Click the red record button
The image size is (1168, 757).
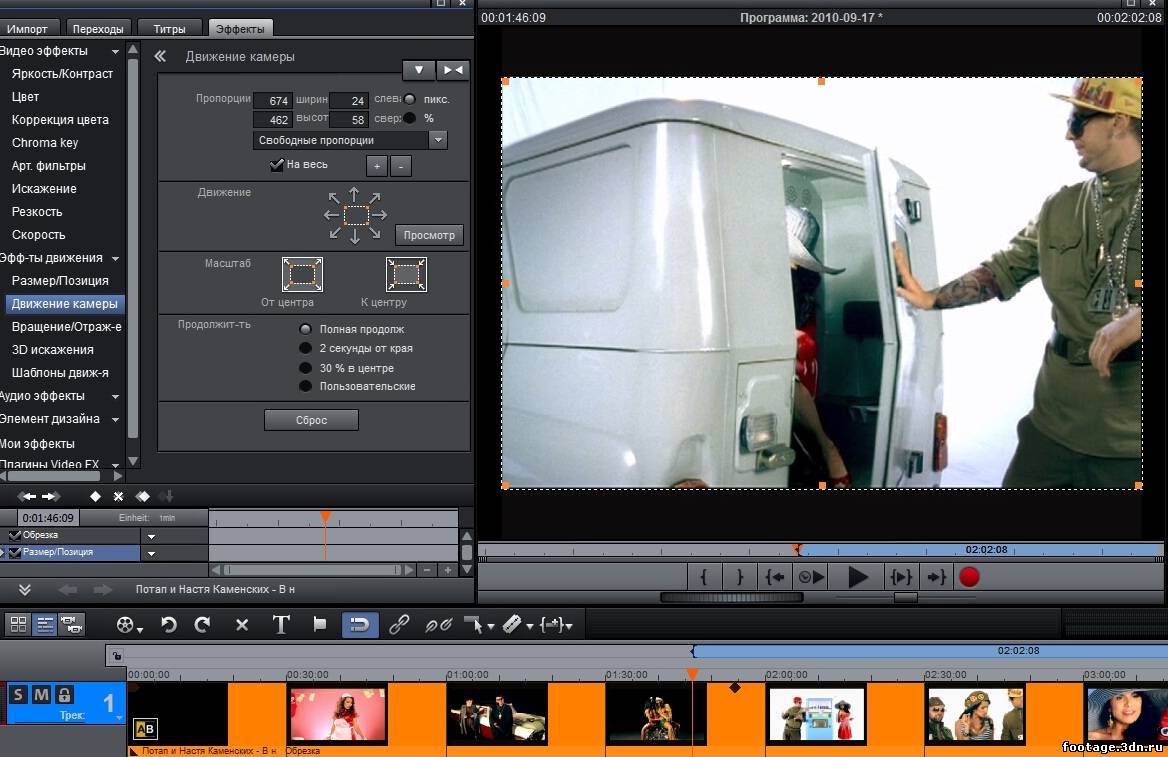(969, 577)
